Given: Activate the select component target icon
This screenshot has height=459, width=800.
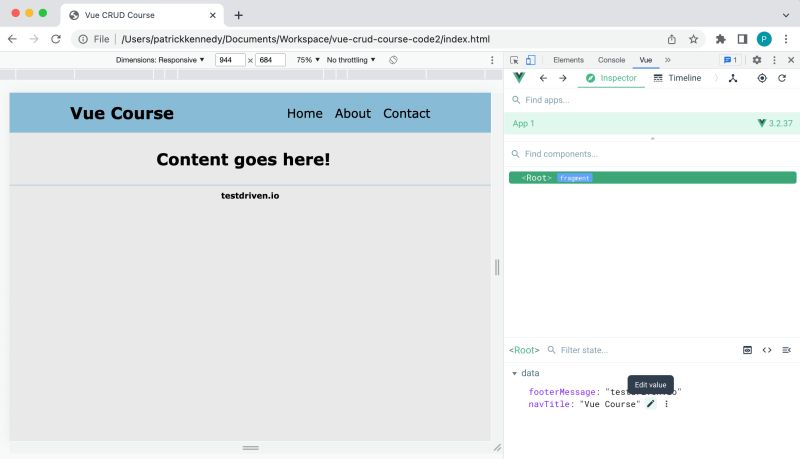Looking at the screenshot, I should (x=762, y=78).
